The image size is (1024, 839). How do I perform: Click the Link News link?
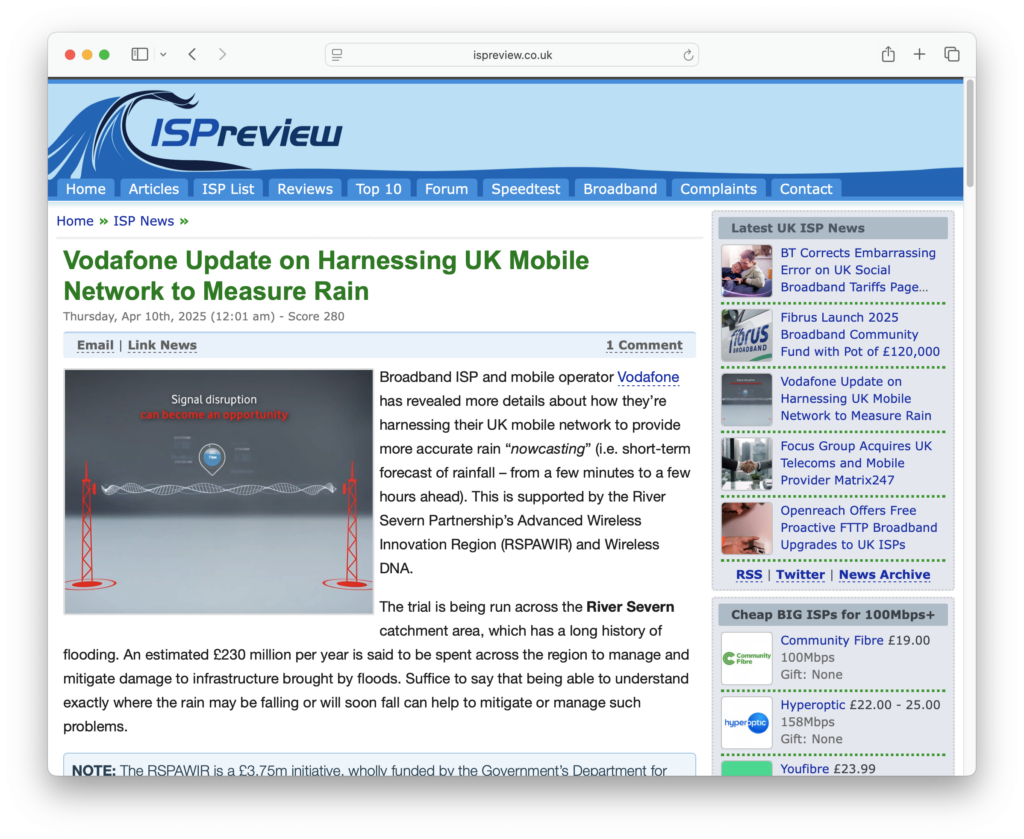tap(162, 345)
